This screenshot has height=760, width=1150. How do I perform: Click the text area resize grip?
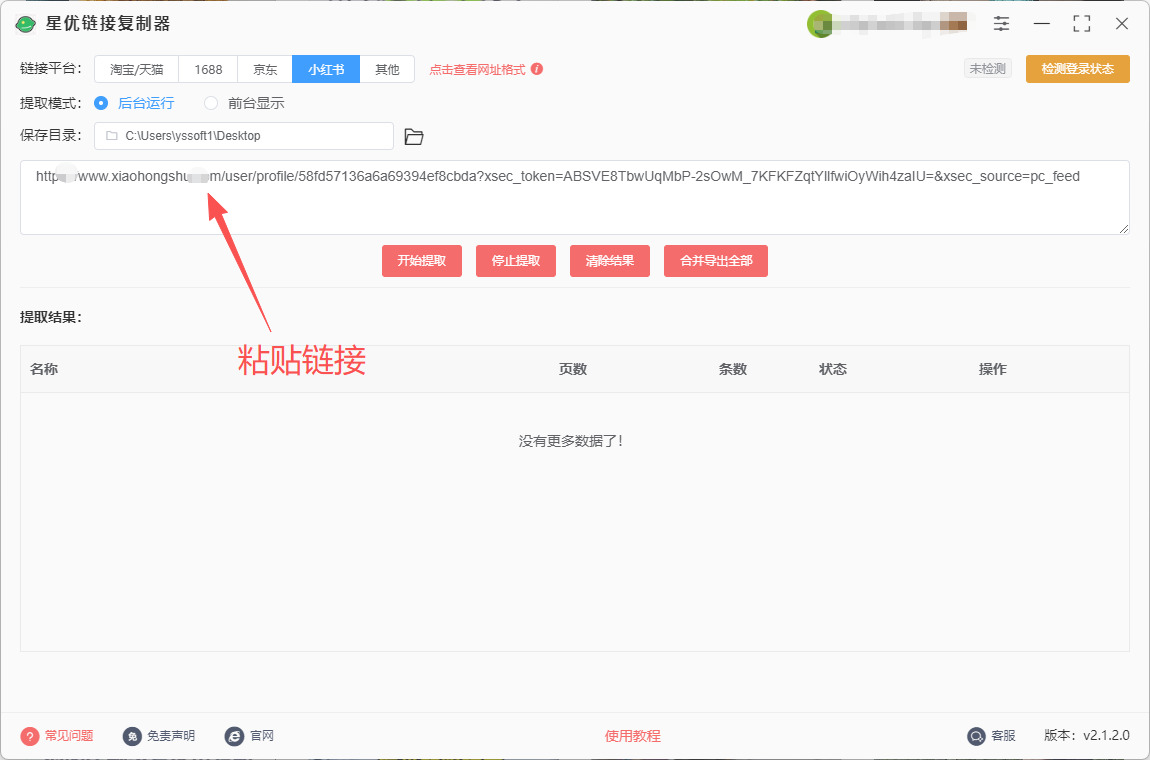(1124, 229)
